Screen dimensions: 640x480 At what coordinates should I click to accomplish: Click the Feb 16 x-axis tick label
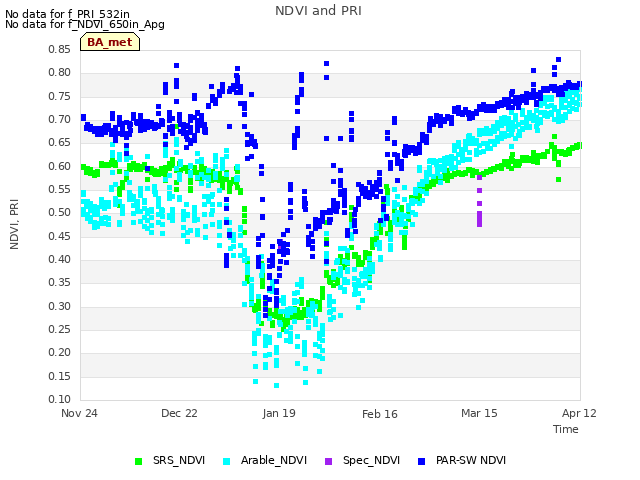pos(380,414)
